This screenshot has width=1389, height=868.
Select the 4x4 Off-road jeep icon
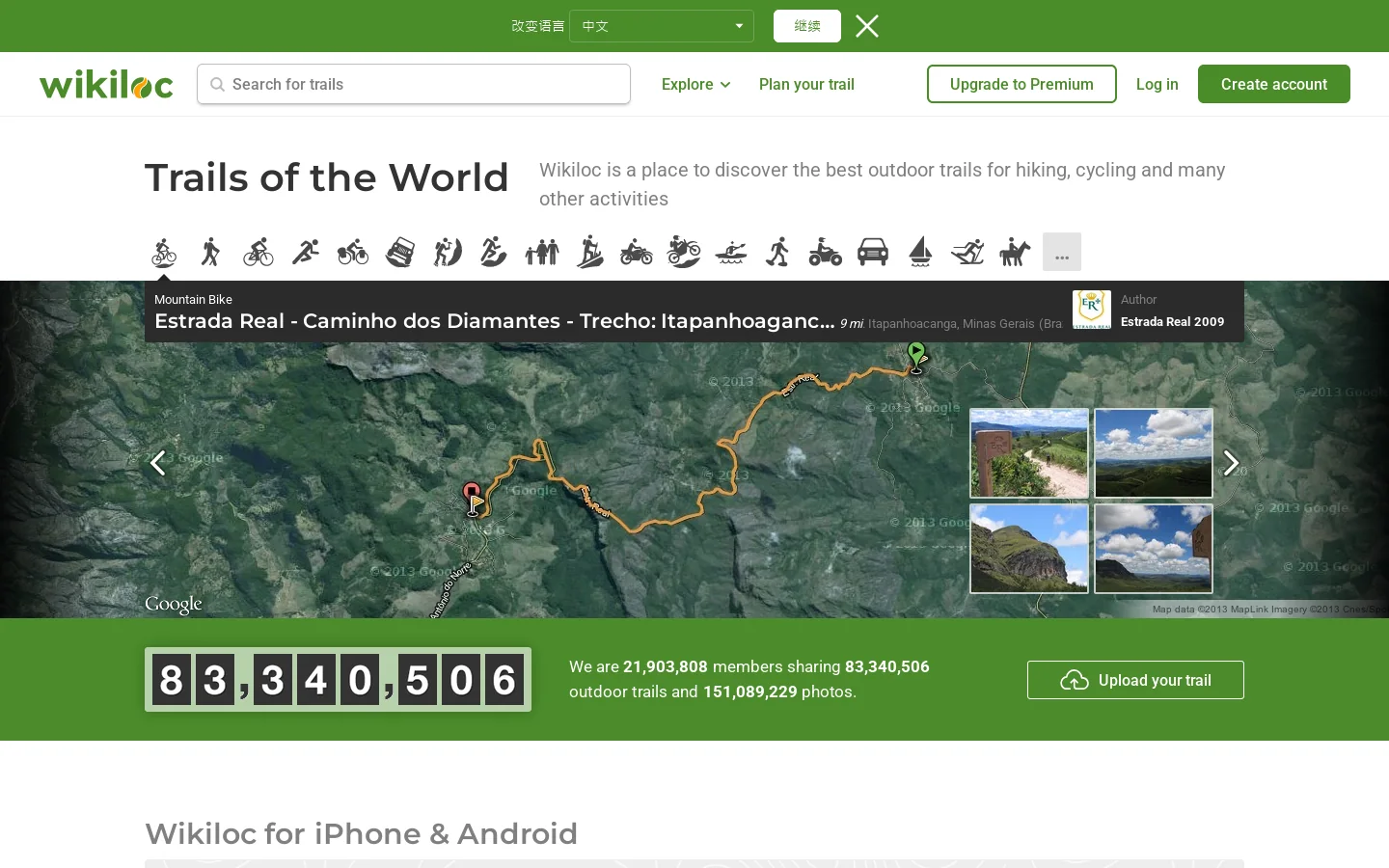pyautogui.click(x=400, y=252)
